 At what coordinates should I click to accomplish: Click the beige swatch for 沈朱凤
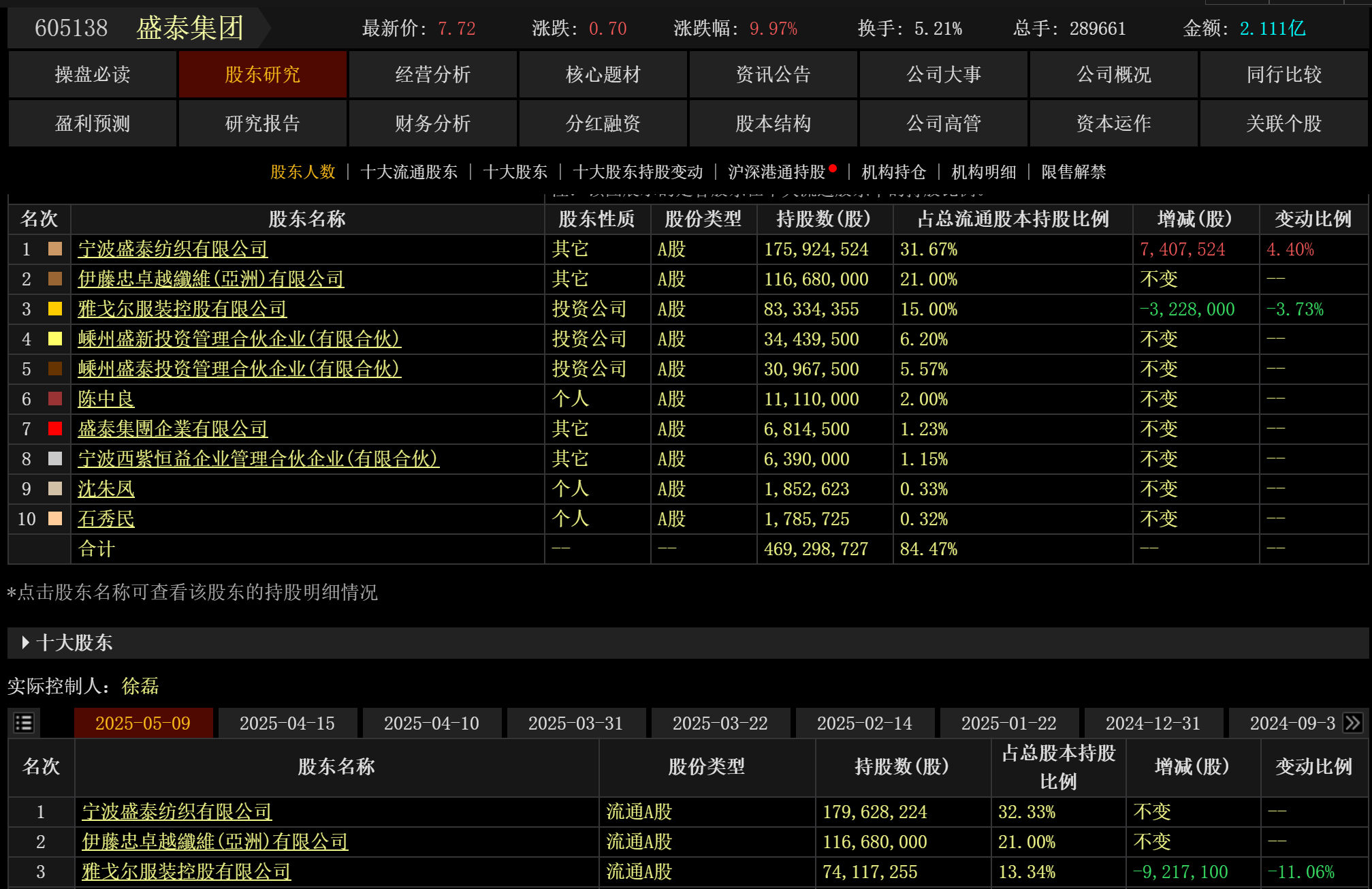click(x=55, y=488)
